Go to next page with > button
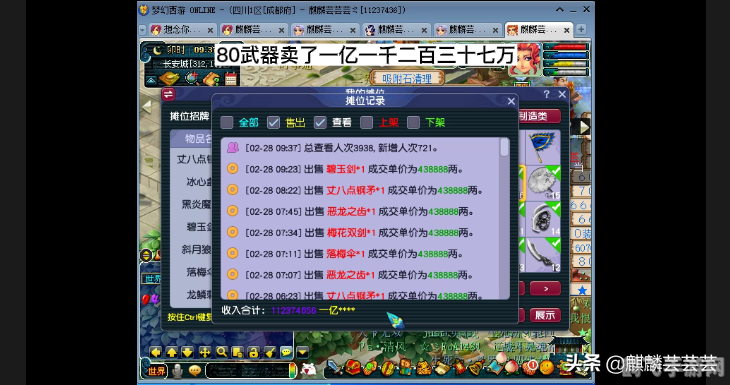 (545, 289)
